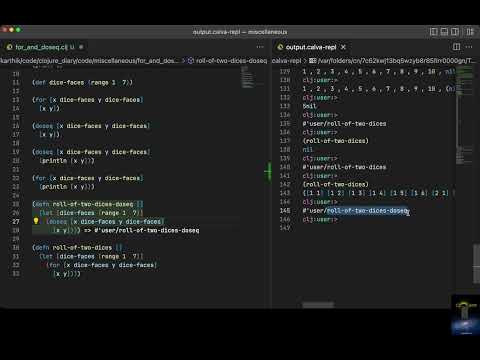
Task: Open More Actions menu of right editor group
Action: 469,47
